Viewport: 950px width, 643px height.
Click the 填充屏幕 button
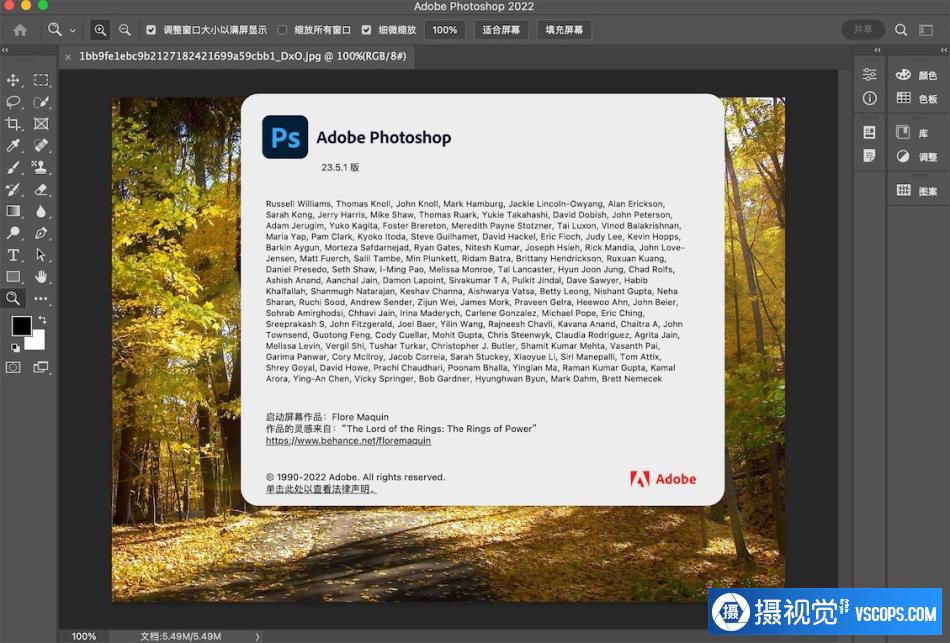pos(564,30)
